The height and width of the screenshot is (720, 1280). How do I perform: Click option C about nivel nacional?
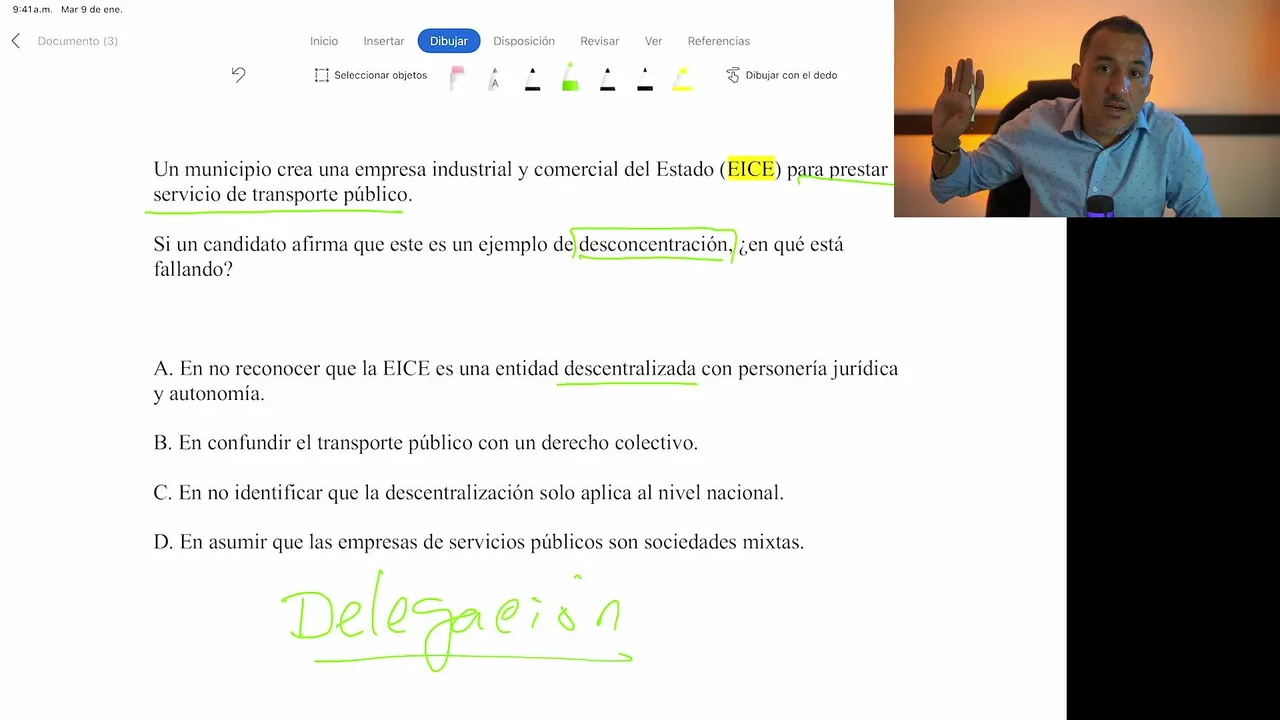pyautogui.click(x=469, y=493)
